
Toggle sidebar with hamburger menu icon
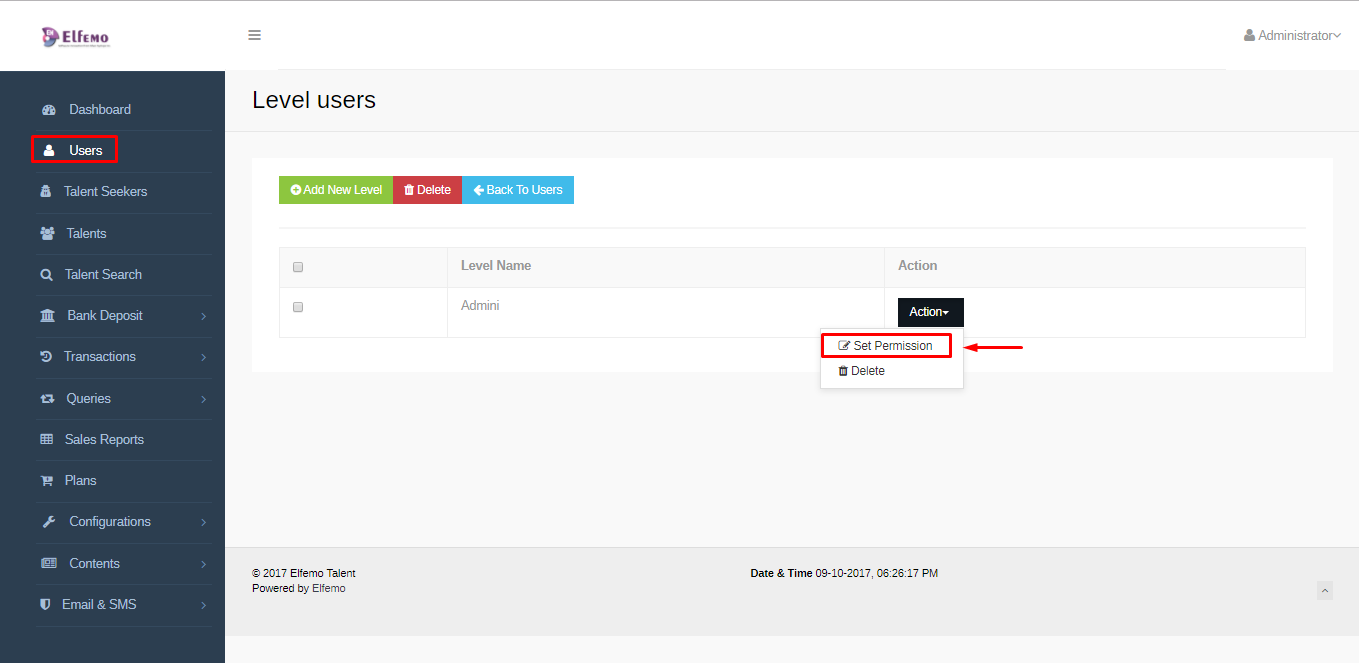(254, 35)
